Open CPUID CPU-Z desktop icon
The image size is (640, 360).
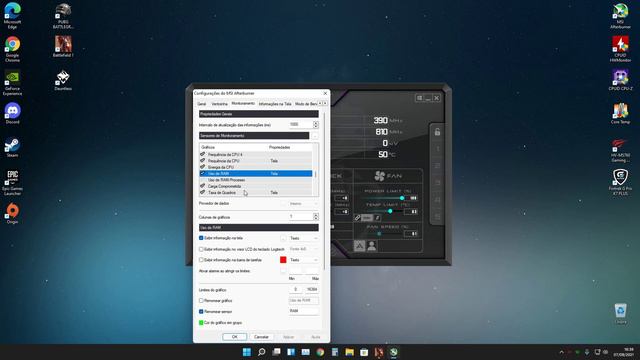pos(620,80)
